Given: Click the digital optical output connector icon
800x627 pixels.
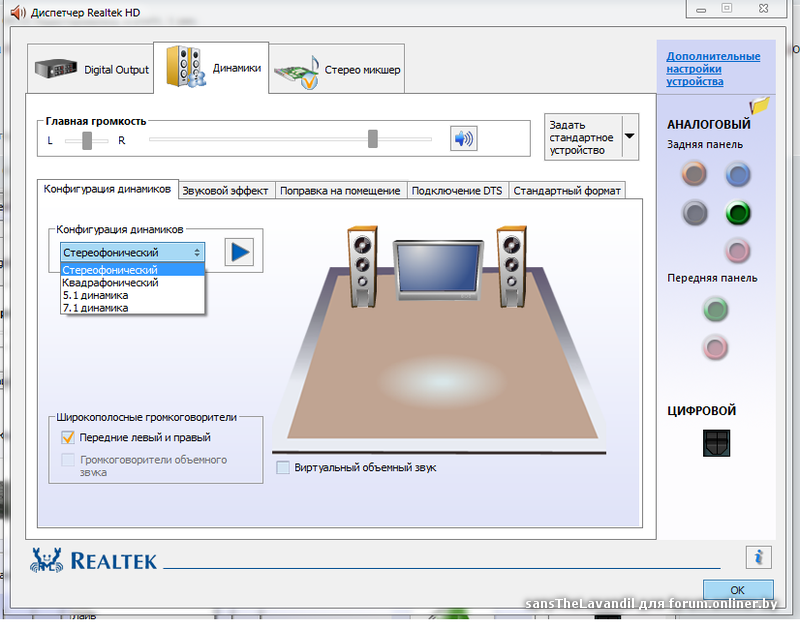Looking at the screenshot, I should (716, 442).
